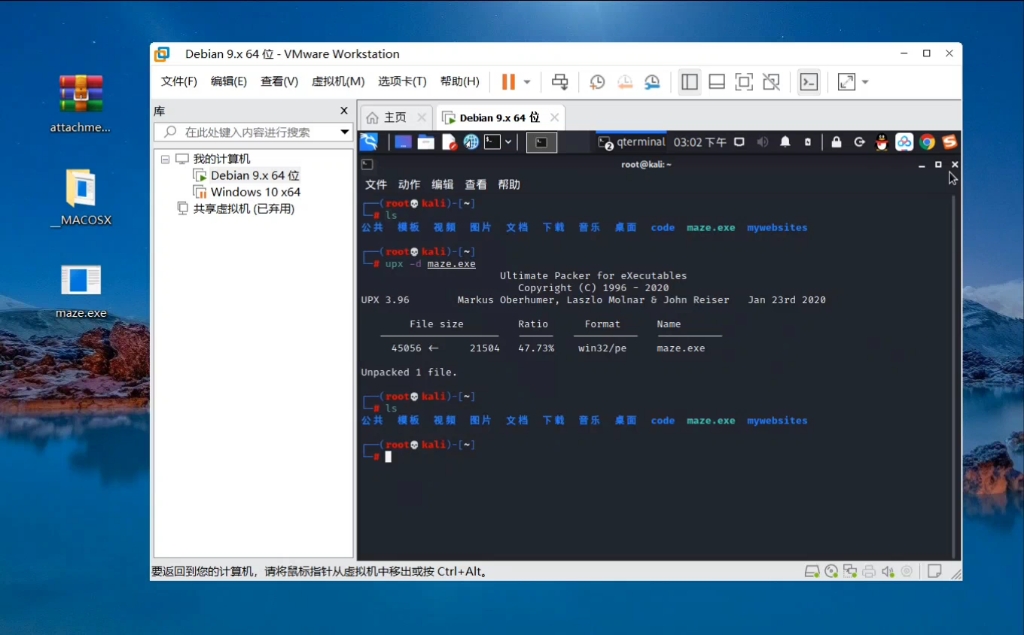Open the dropdown arrow next to the pause button

point(527,82)
